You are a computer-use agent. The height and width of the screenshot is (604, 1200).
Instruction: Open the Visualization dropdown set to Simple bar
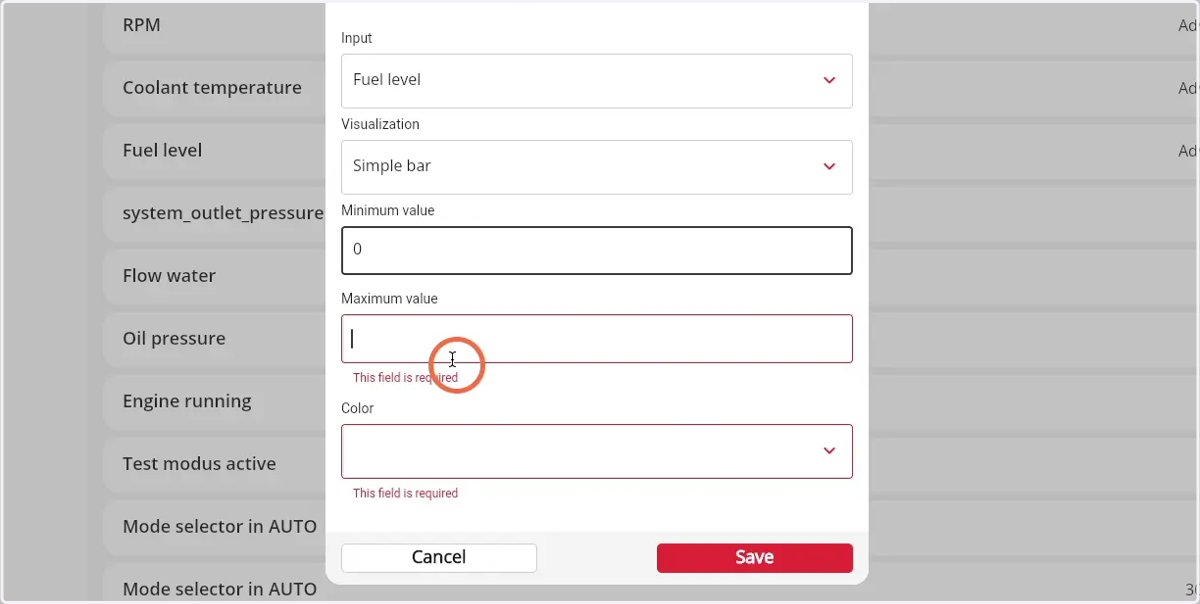click(597, 167)
